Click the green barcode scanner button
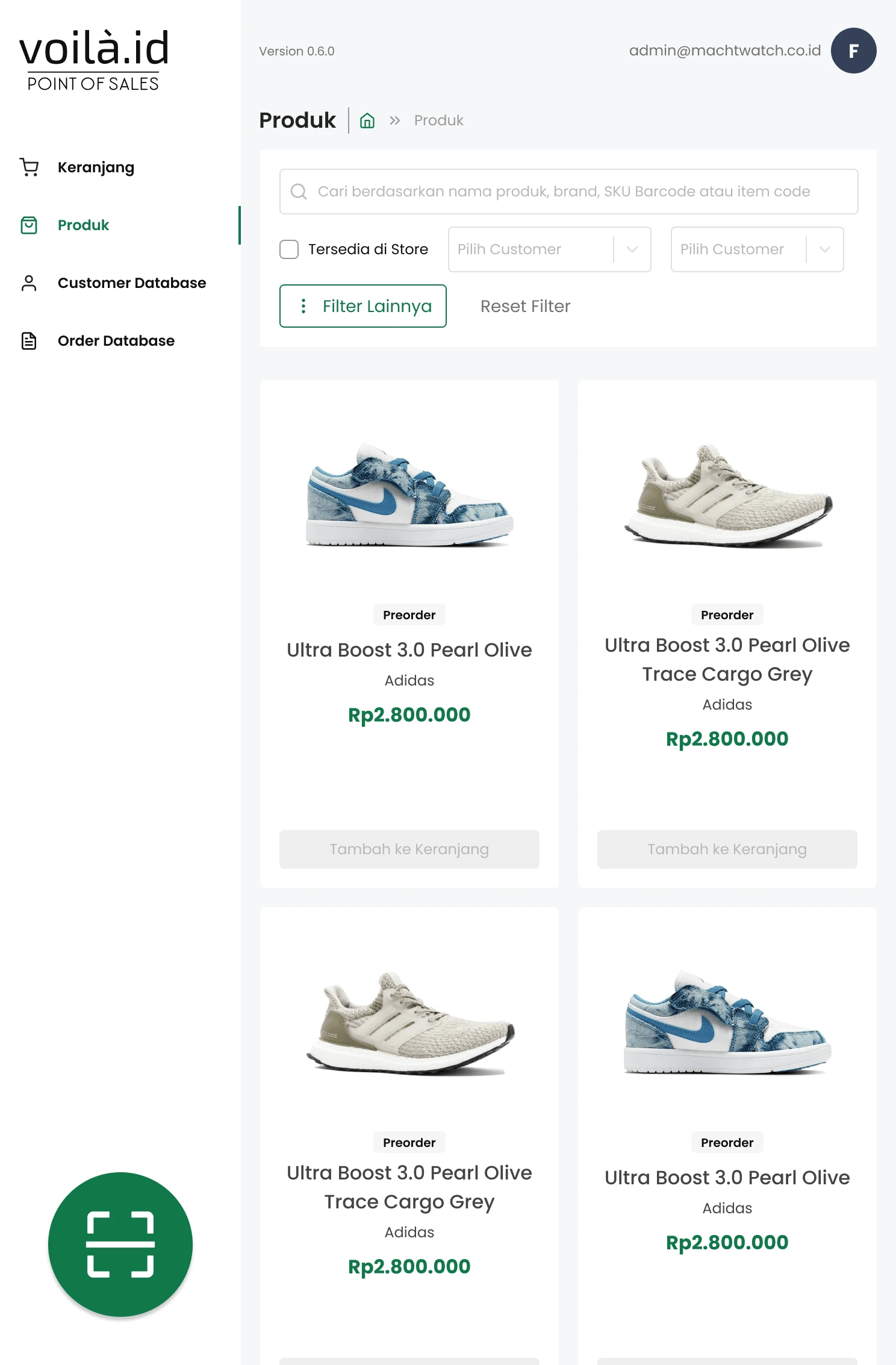This screenshot has width=896, height=1365. (120, 1244)
